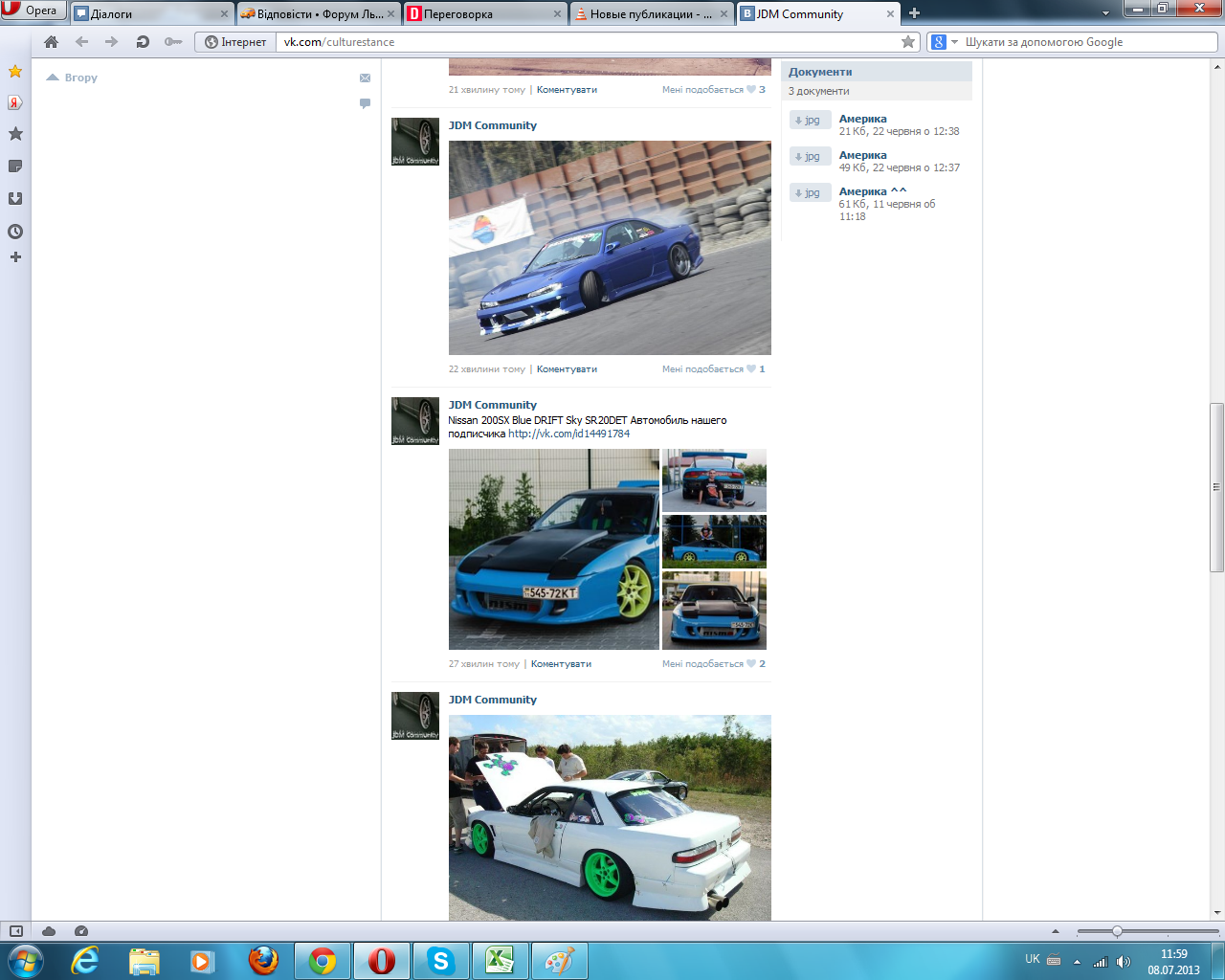The width and height of the screenshot is (1225, 980).
Task: Open Google Chrome from the taskbar
Action: (323, 960)
